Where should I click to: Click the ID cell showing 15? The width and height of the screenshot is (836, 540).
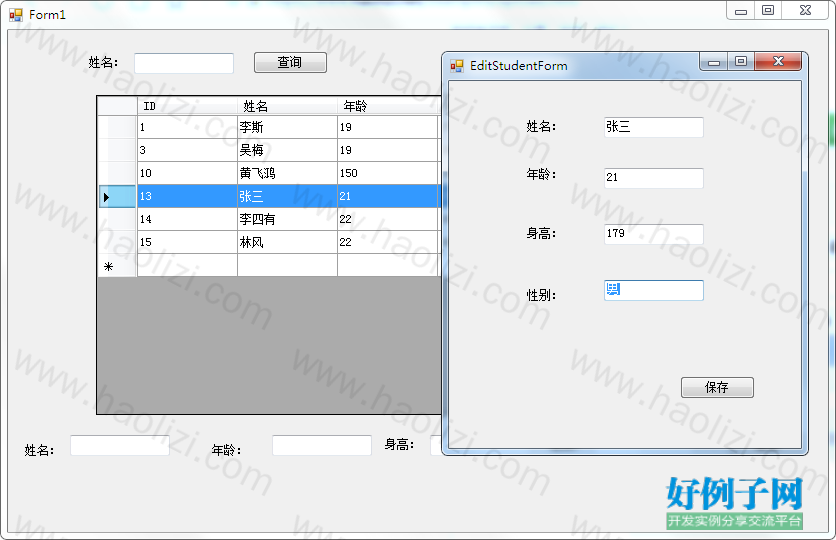pyautogui.click(x=187, y=242)
